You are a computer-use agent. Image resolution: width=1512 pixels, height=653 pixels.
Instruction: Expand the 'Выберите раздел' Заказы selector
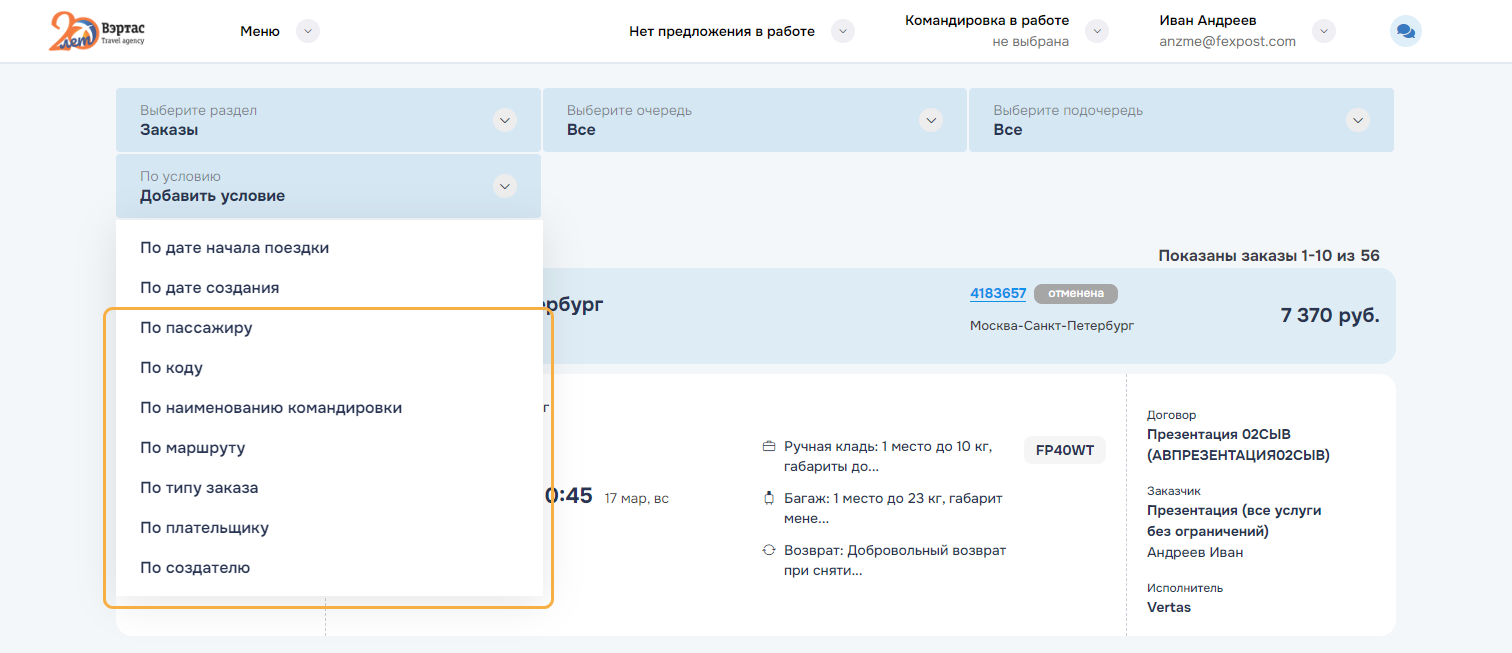pos(505,120)
